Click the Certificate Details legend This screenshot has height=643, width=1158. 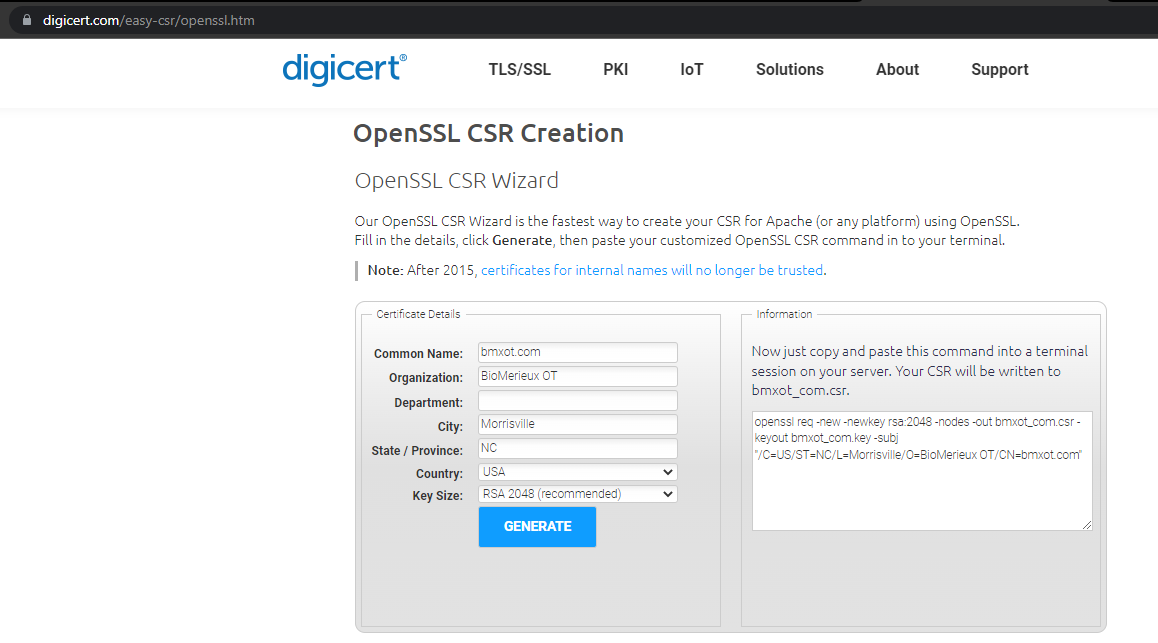coord(418,314)
